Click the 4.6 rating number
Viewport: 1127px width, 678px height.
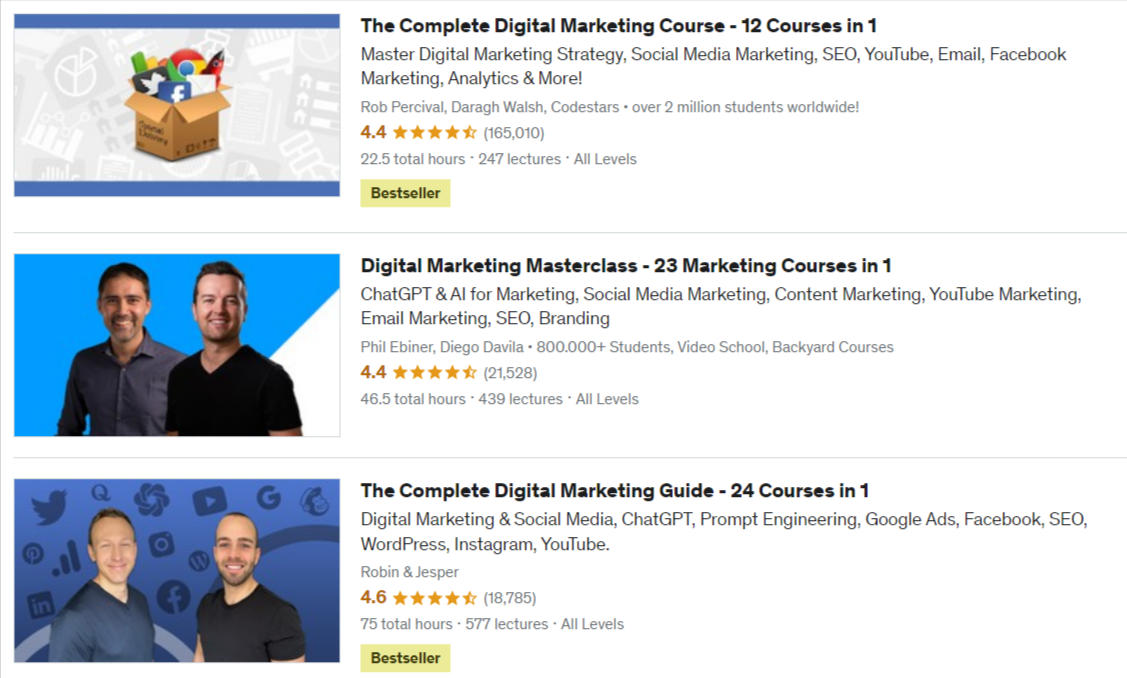373,597
